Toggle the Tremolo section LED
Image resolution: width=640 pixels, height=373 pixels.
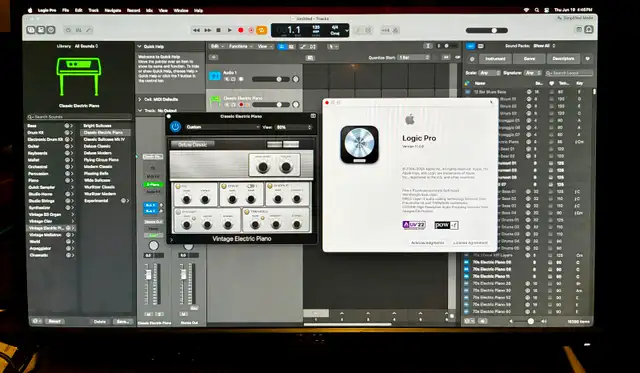(247, 212)
